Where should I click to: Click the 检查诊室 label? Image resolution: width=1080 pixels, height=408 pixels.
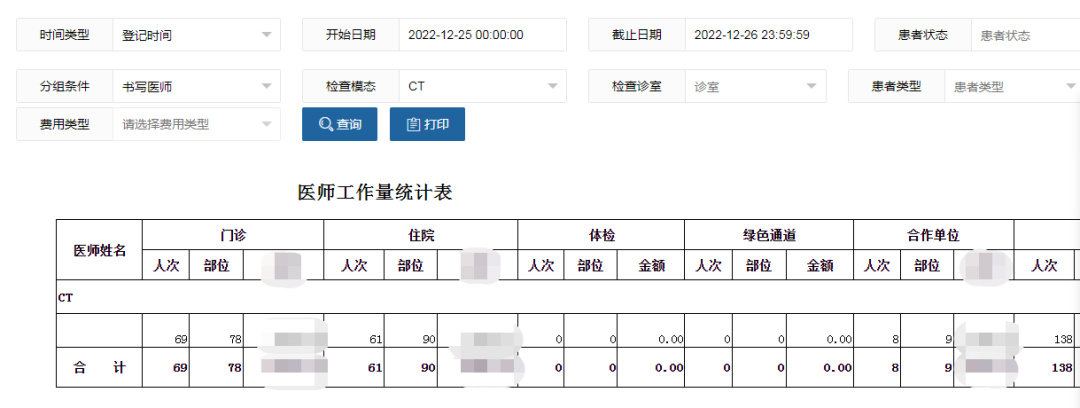636,86
